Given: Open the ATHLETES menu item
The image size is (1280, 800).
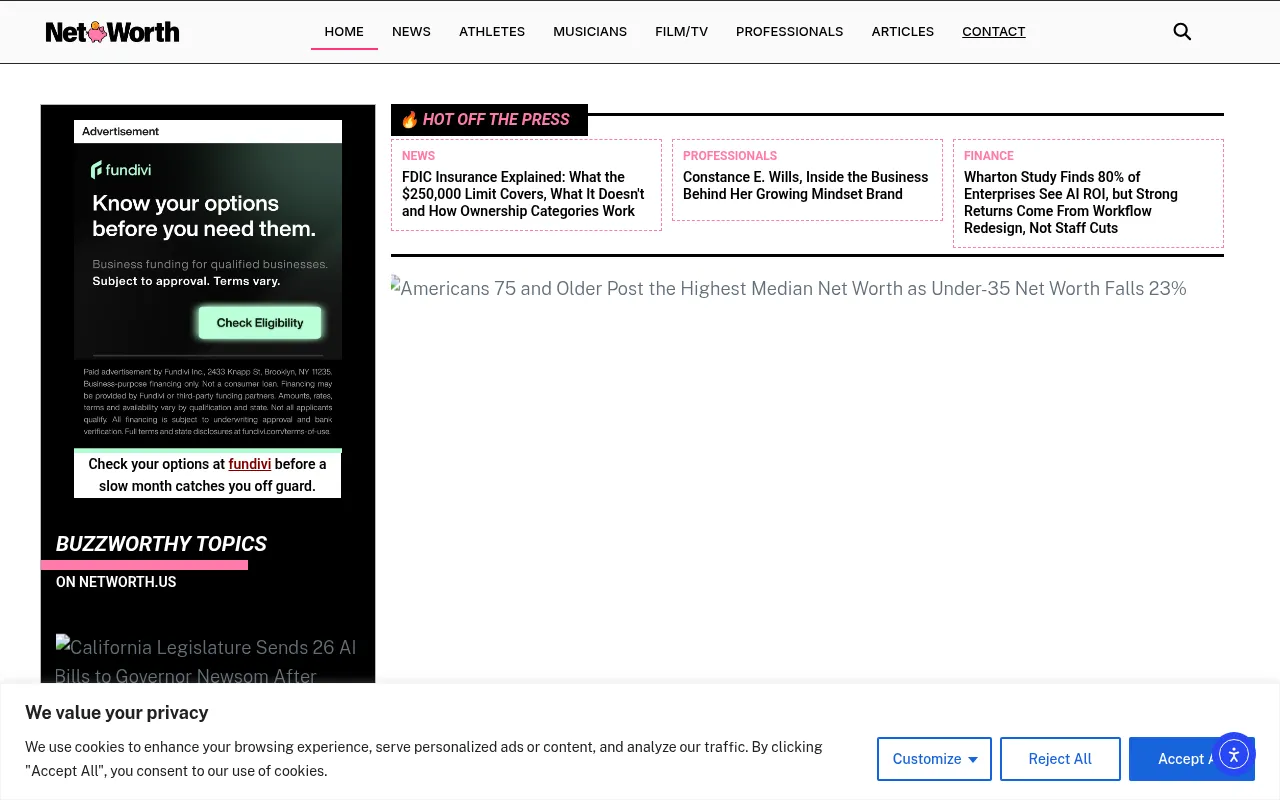Looking at the screenshot, I should (492, 32).
